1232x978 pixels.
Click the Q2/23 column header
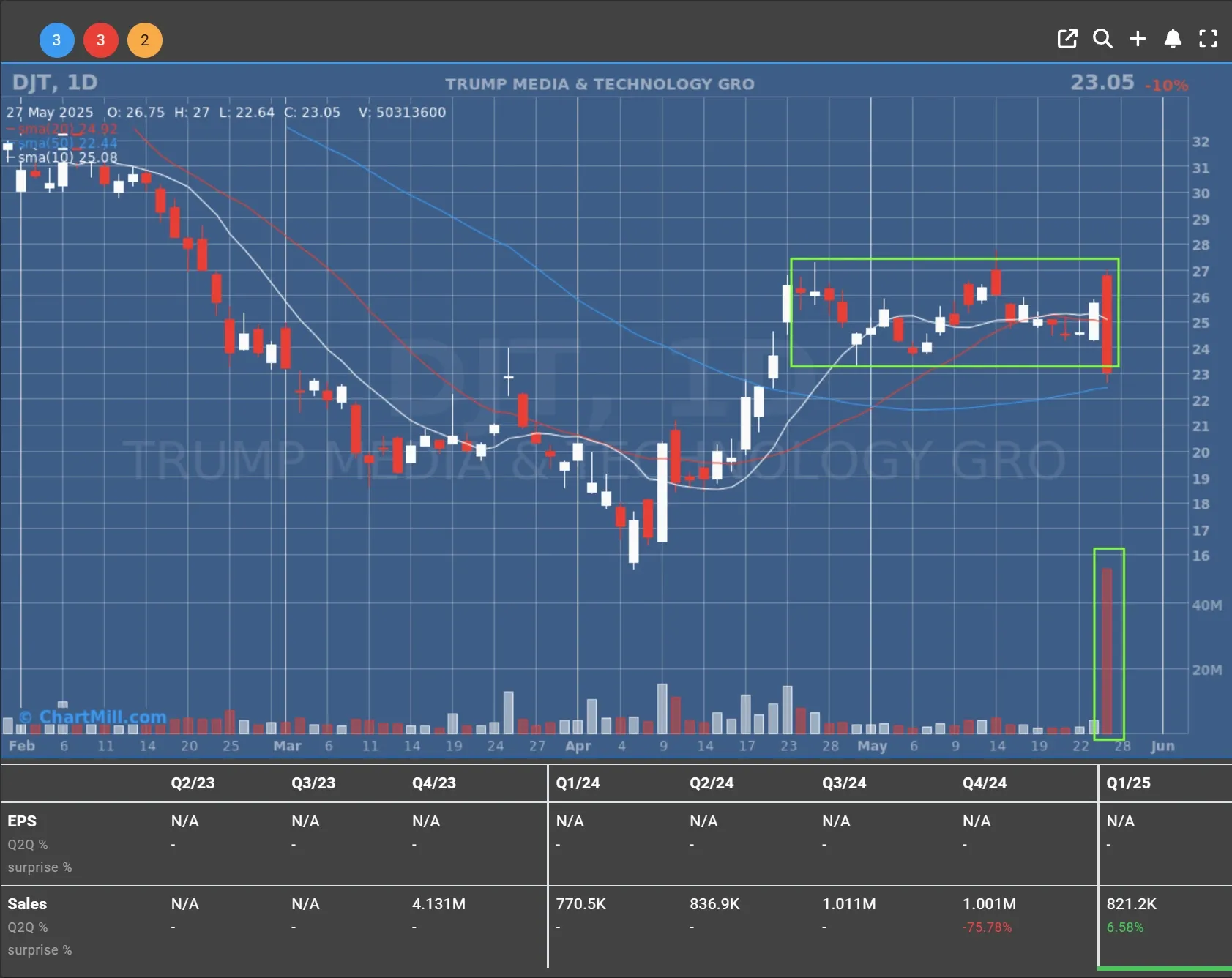coord(193,783)
